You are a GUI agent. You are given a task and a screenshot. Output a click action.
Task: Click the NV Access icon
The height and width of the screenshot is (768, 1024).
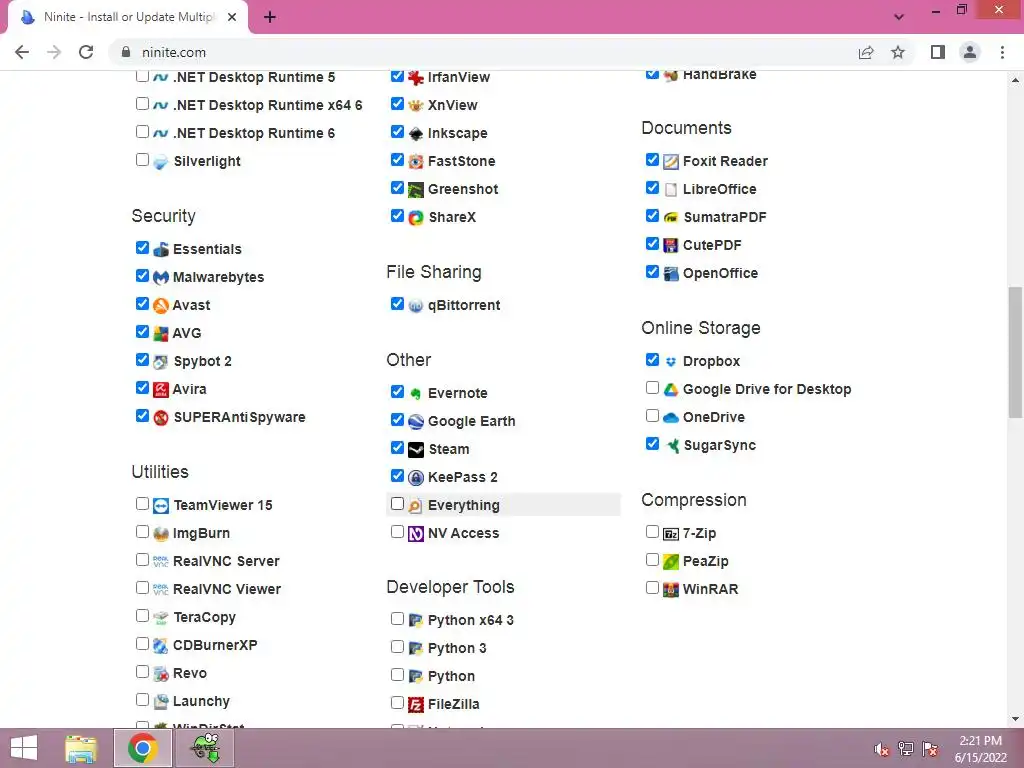coord(416,534)
